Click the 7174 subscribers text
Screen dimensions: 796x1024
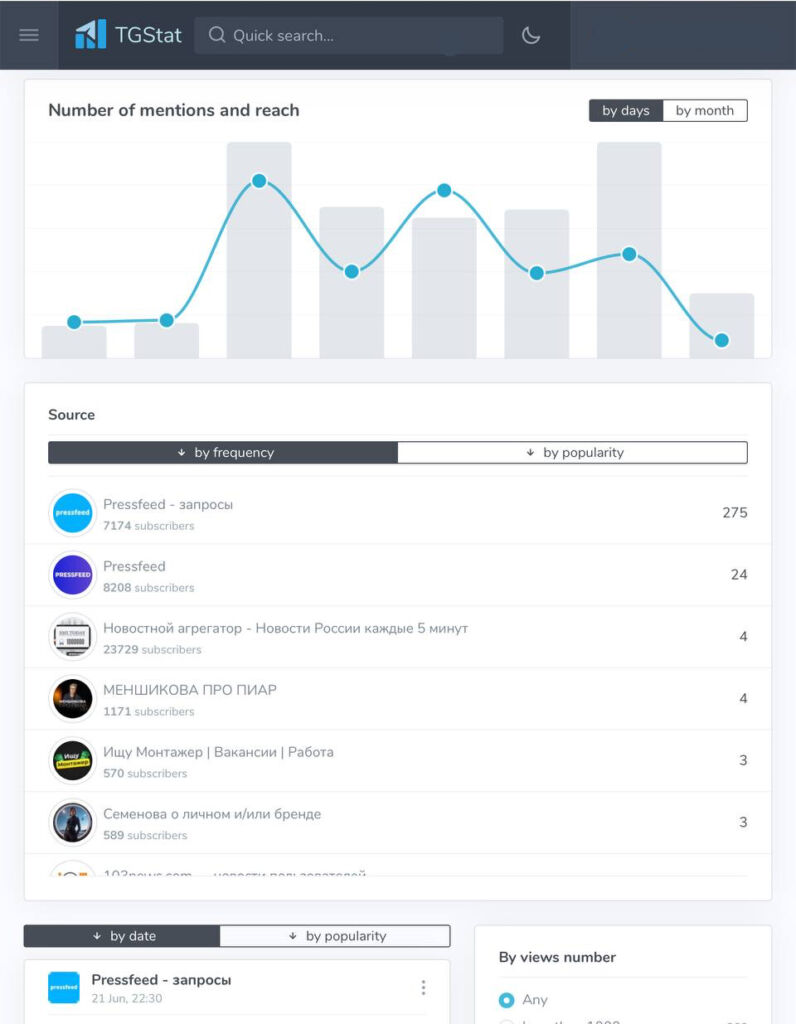click(x=149, y=526)
